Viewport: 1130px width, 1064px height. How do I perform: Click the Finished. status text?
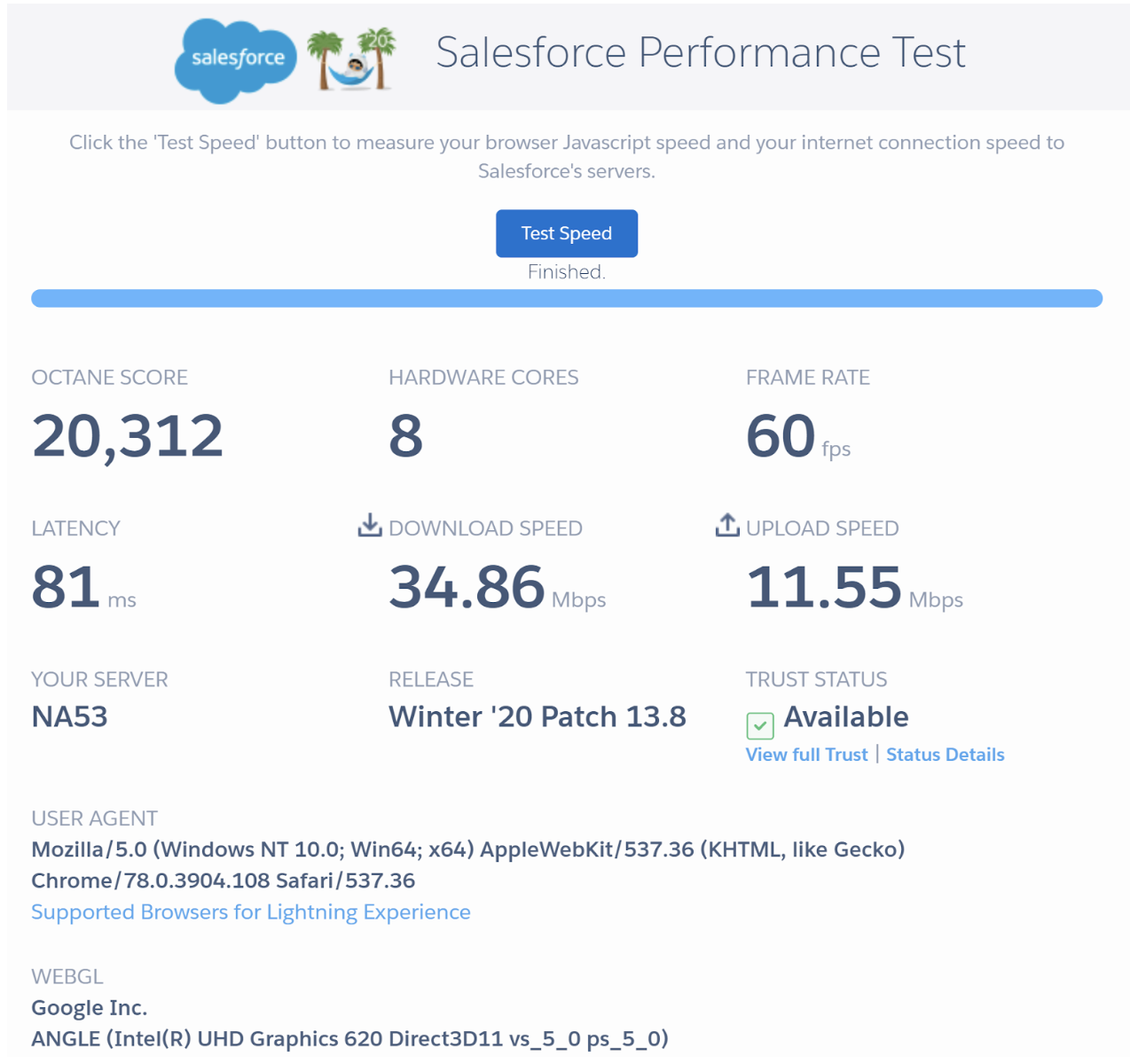click(567, 272)
